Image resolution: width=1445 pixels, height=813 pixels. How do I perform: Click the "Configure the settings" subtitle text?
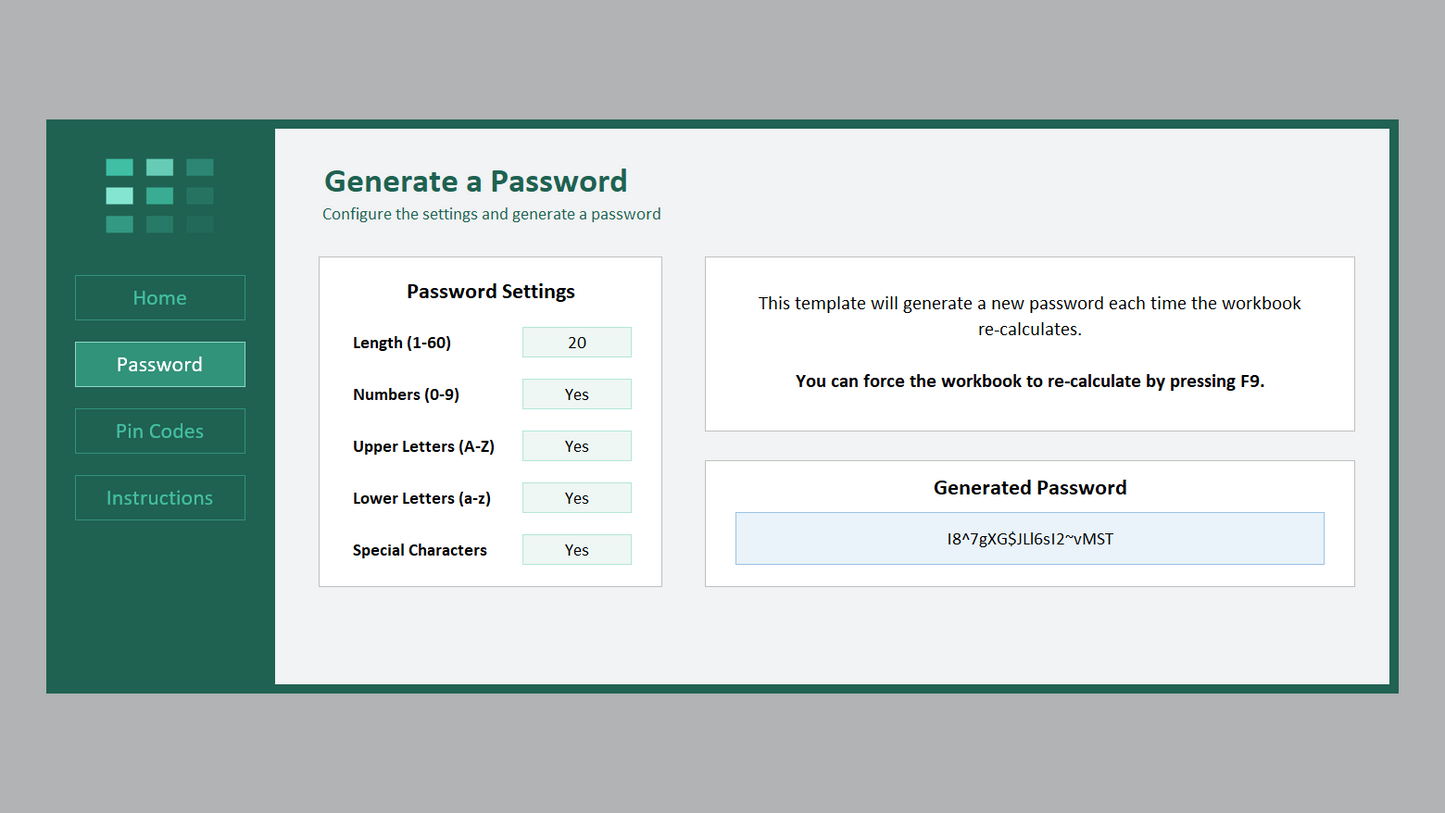coord(491,214)
